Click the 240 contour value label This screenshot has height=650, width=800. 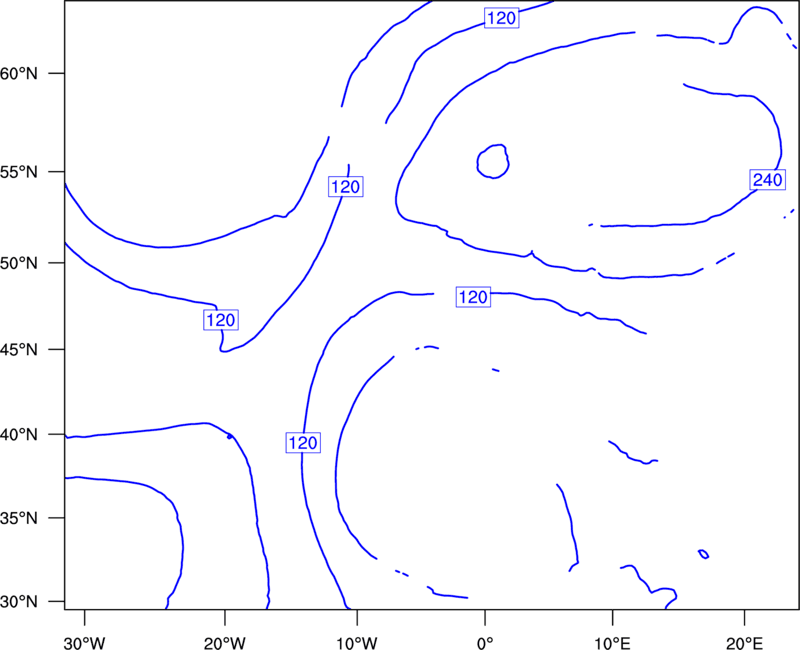point(767,180)
